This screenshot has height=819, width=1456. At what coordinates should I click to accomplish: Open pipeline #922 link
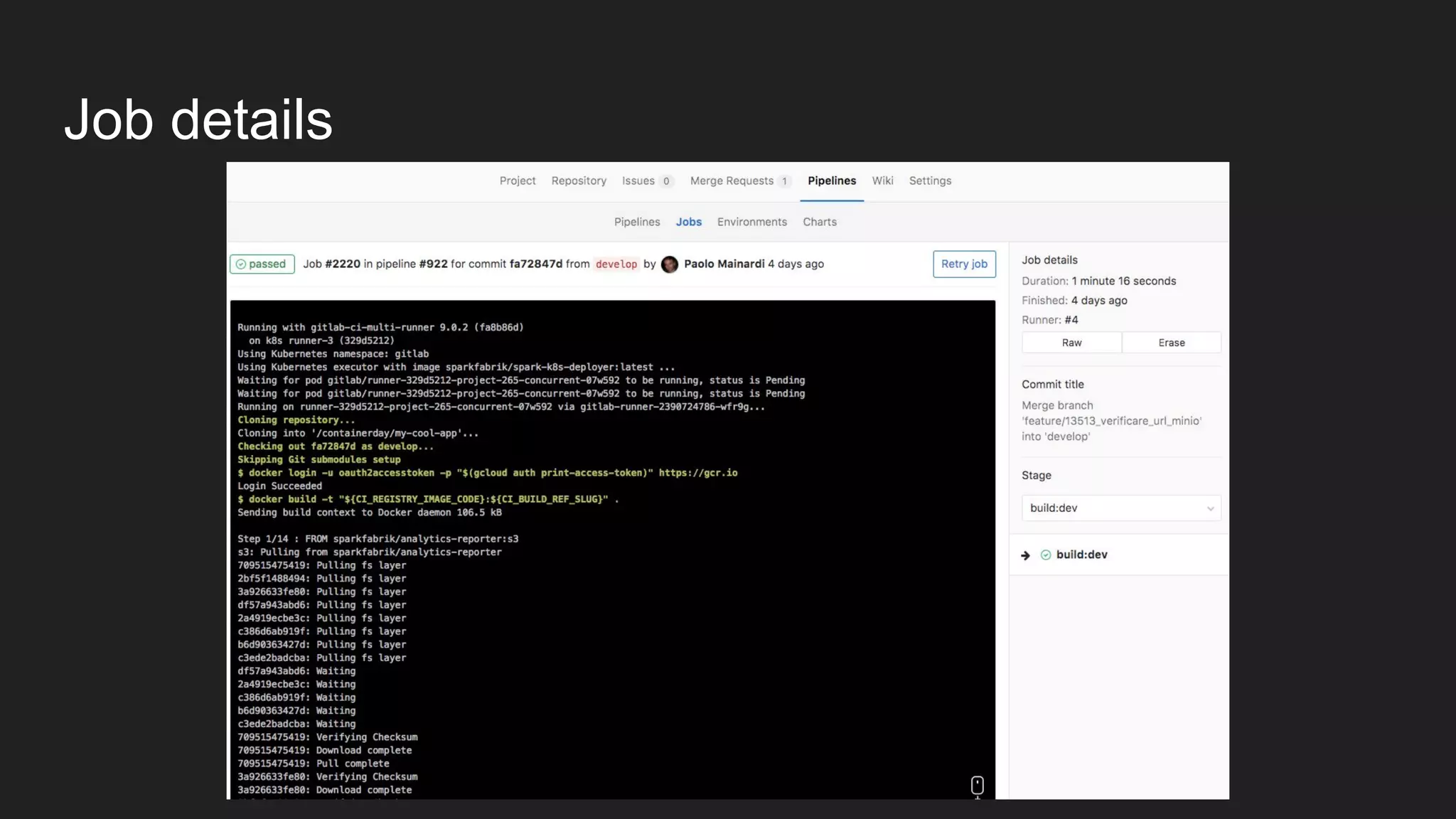(433, 264)
